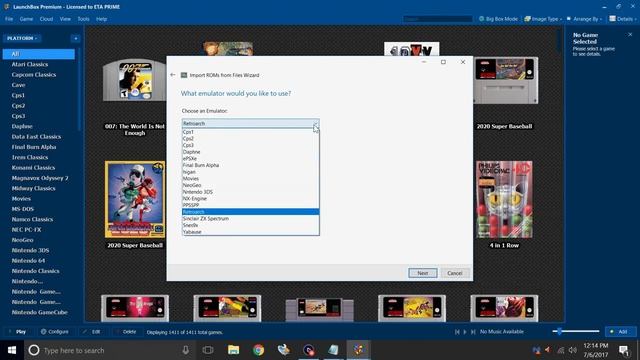Image resolution: width=640 pixels, height=360 pixels.
Task: Open the Arrange By dropdown
Action: [584, 19]
